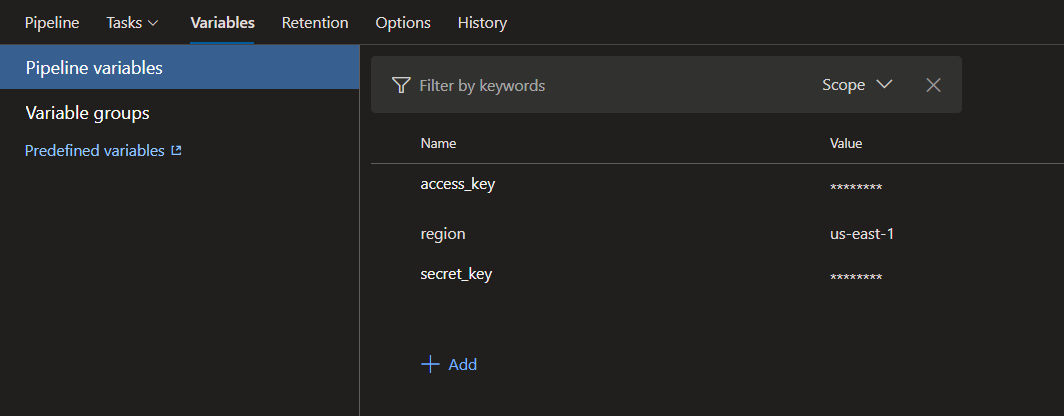The width and height of the screenshot is (1064, 416).
Task: Select the access_key variable name
Action: coord(458,183)
